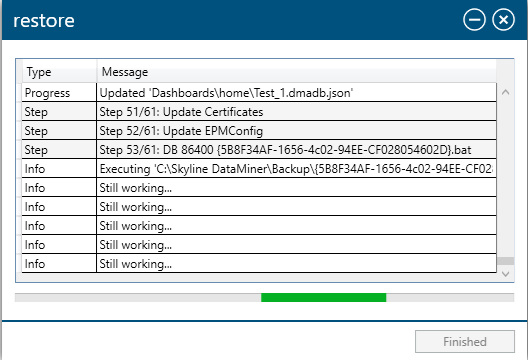Click the scrollbar track above the thumb

pos(505,178)
